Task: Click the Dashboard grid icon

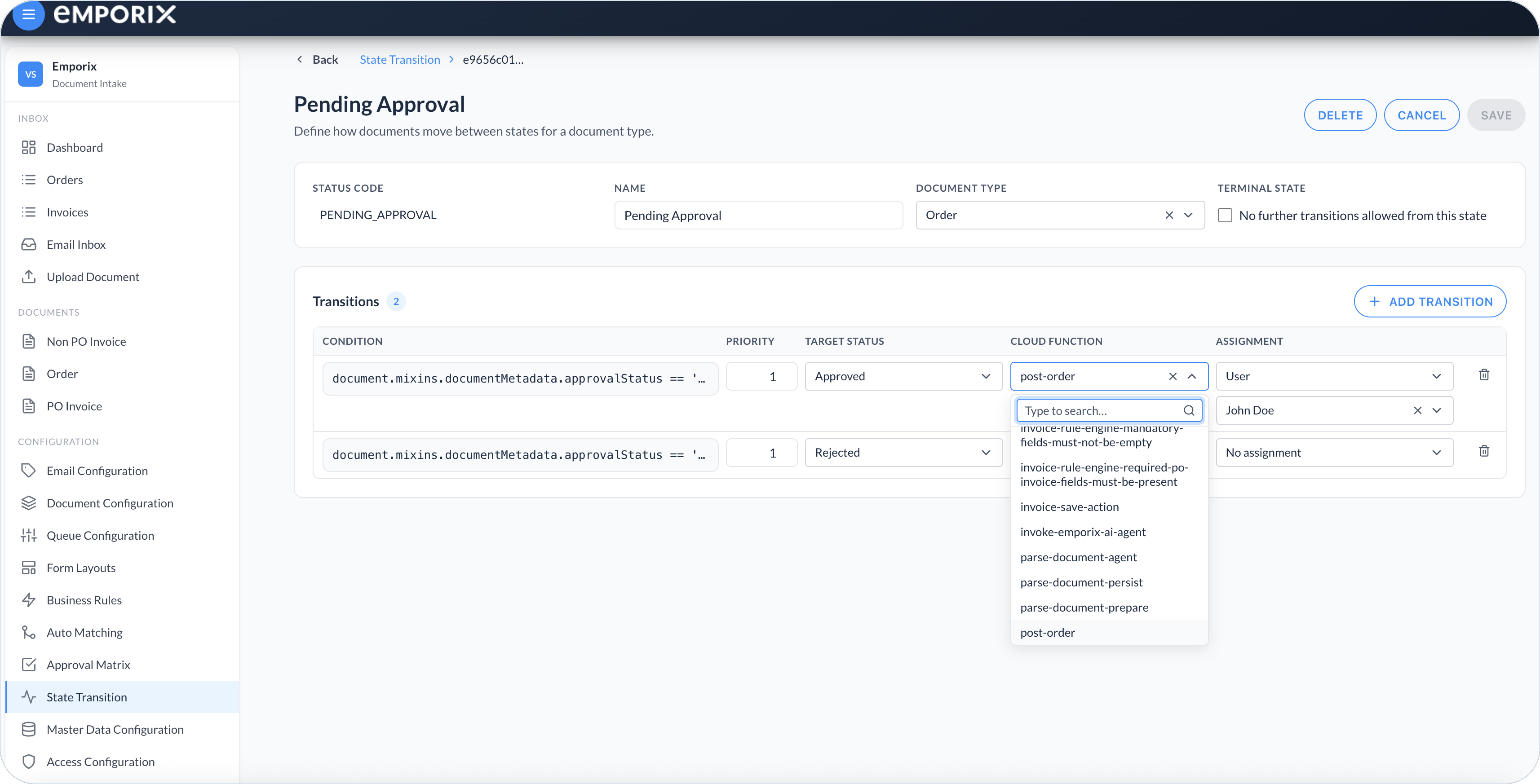Action: [x=28, y=148]
